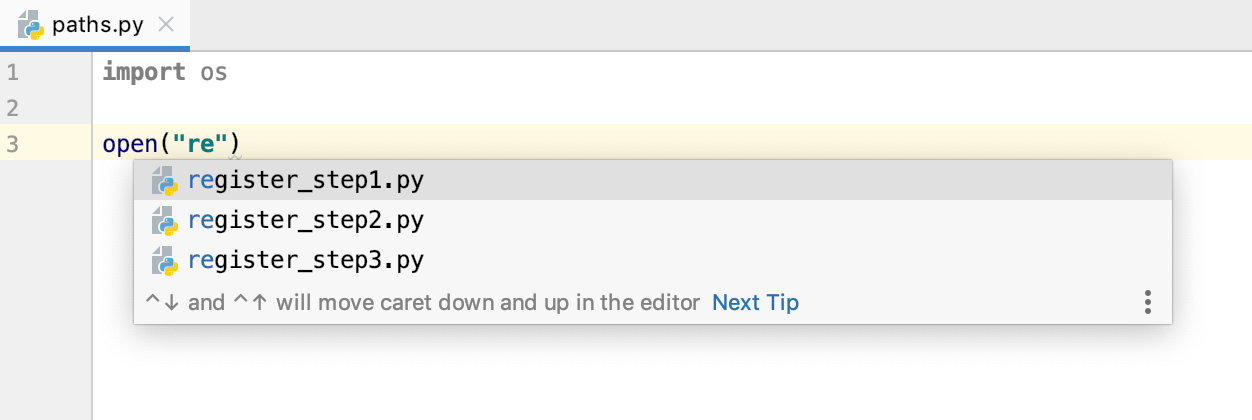Open the completion popup three-dot options menu
This screenshot has width=1252, height=420.
(1148, 302)
